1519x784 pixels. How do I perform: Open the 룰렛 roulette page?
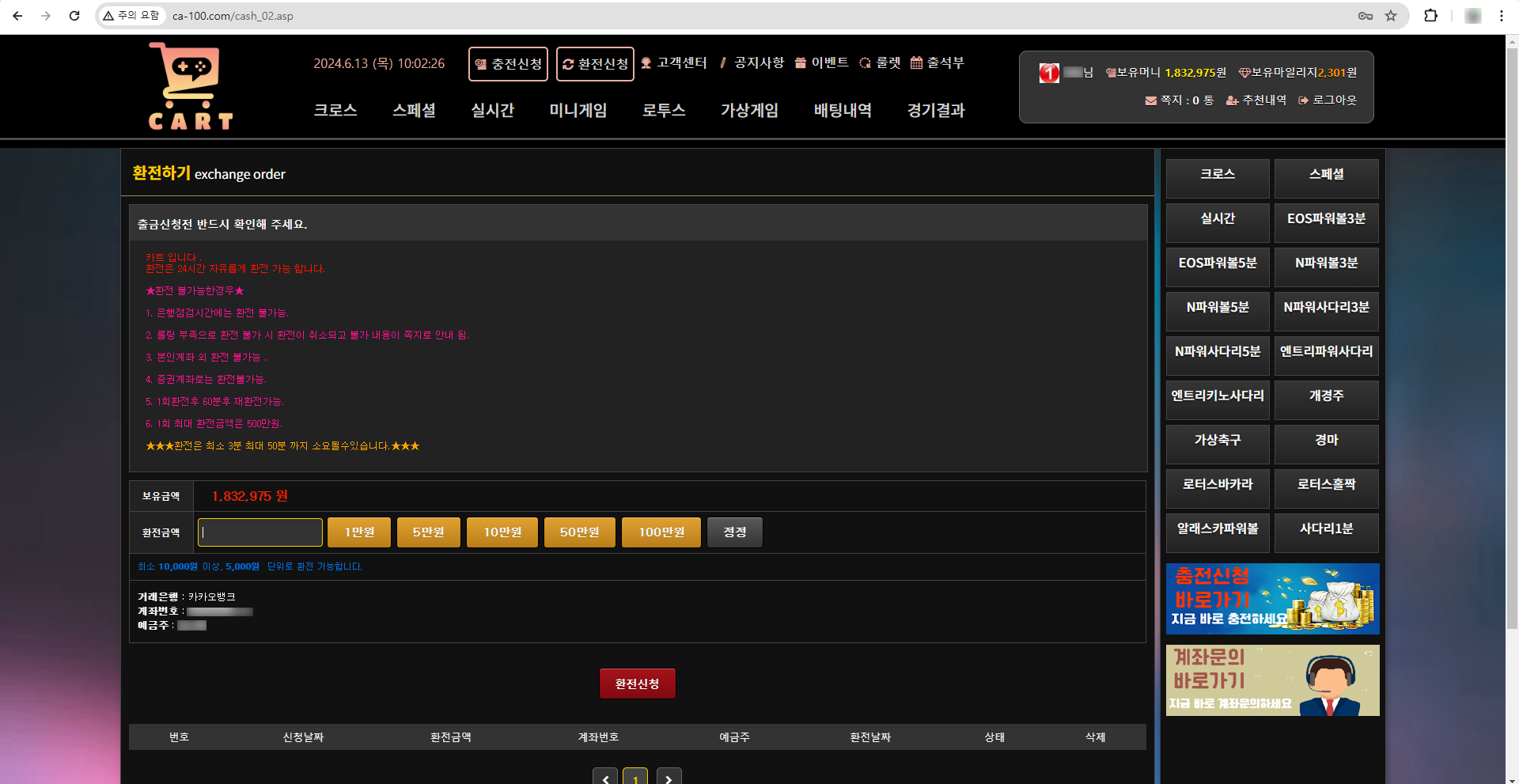pos(880,63)
